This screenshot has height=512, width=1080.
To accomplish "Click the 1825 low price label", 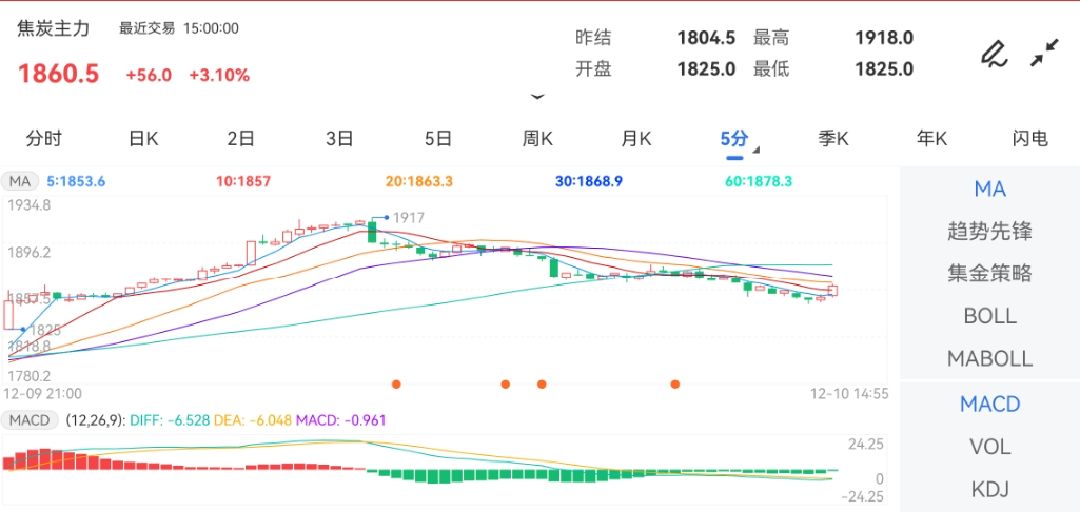I will click(45, 329).
